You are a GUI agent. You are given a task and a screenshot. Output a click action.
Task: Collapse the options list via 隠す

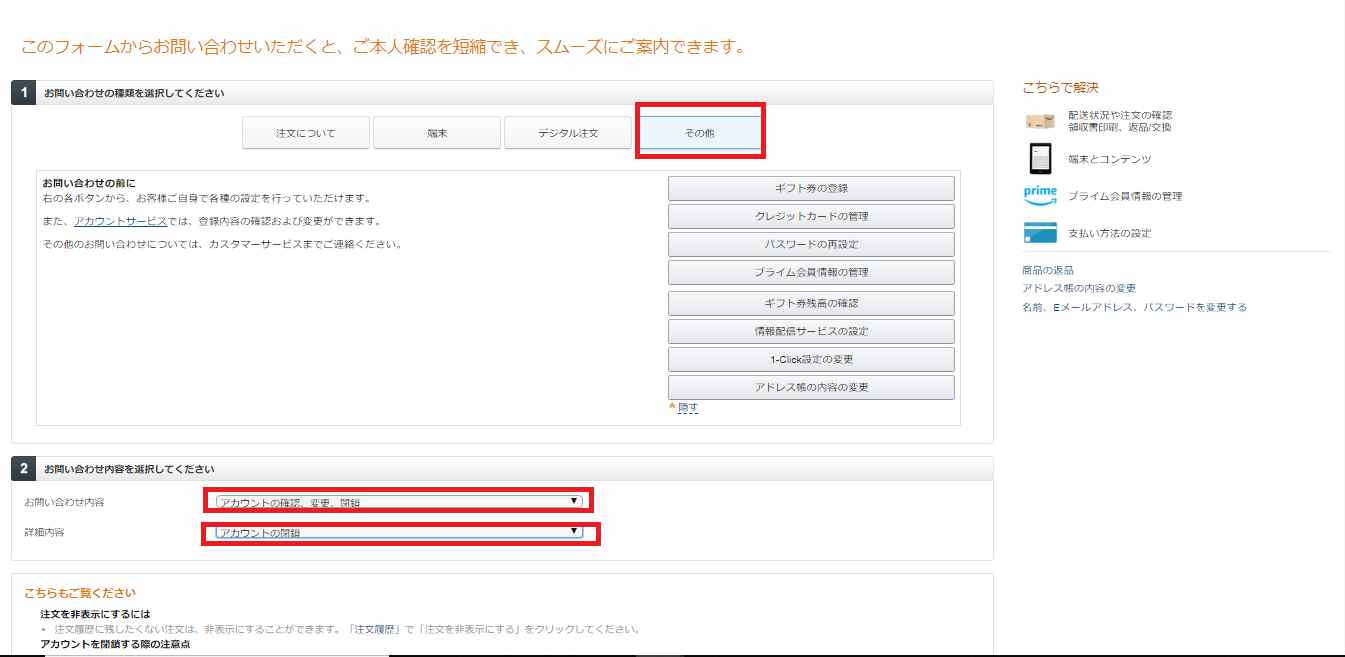[685, 408]
